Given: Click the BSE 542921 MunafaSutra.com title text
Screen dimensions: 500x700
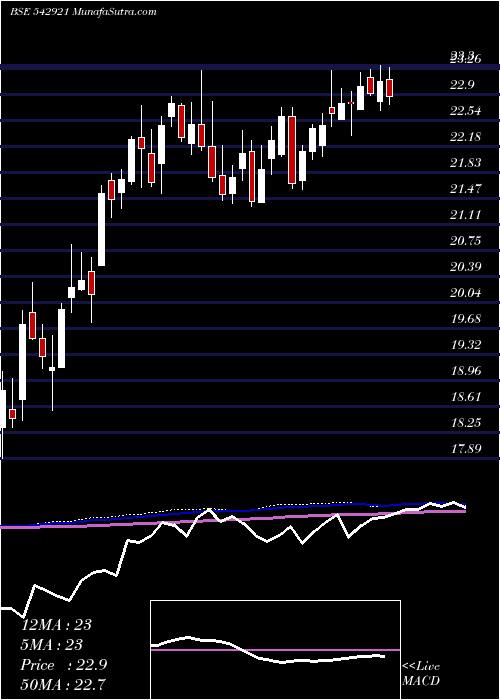Looking at the screenshot, I should pyautogui.click(x=83, y=12).
